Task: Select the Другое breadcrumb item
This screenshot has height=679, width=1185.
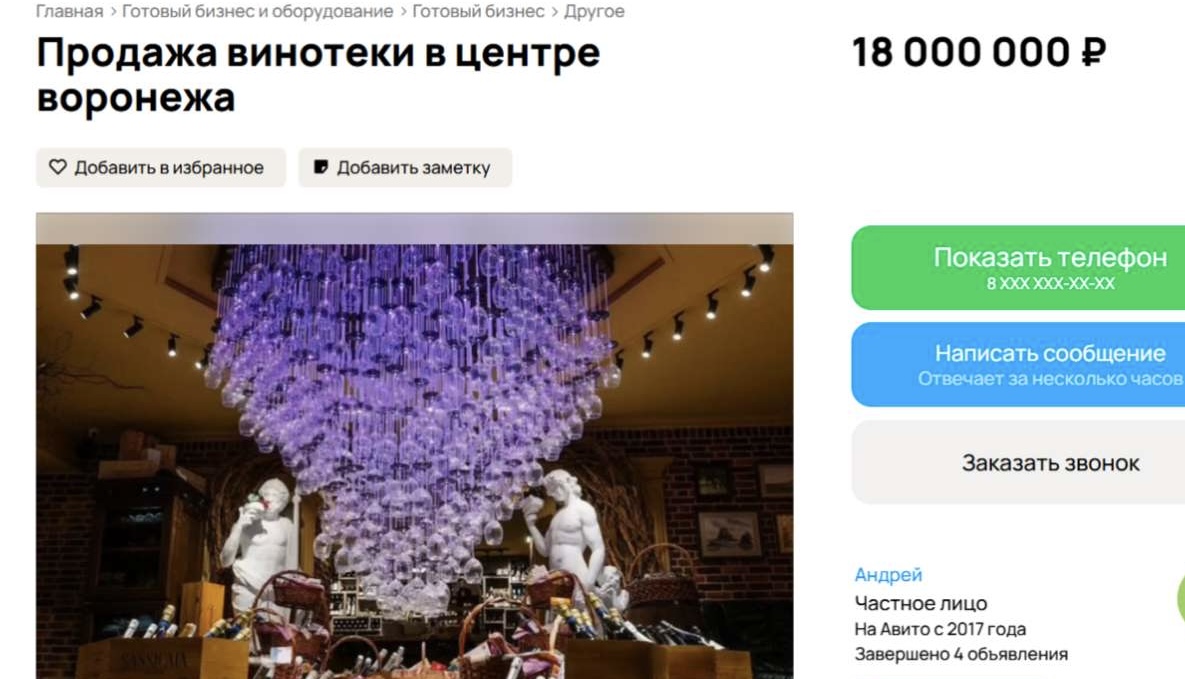Action: click(x=594, y=11)
